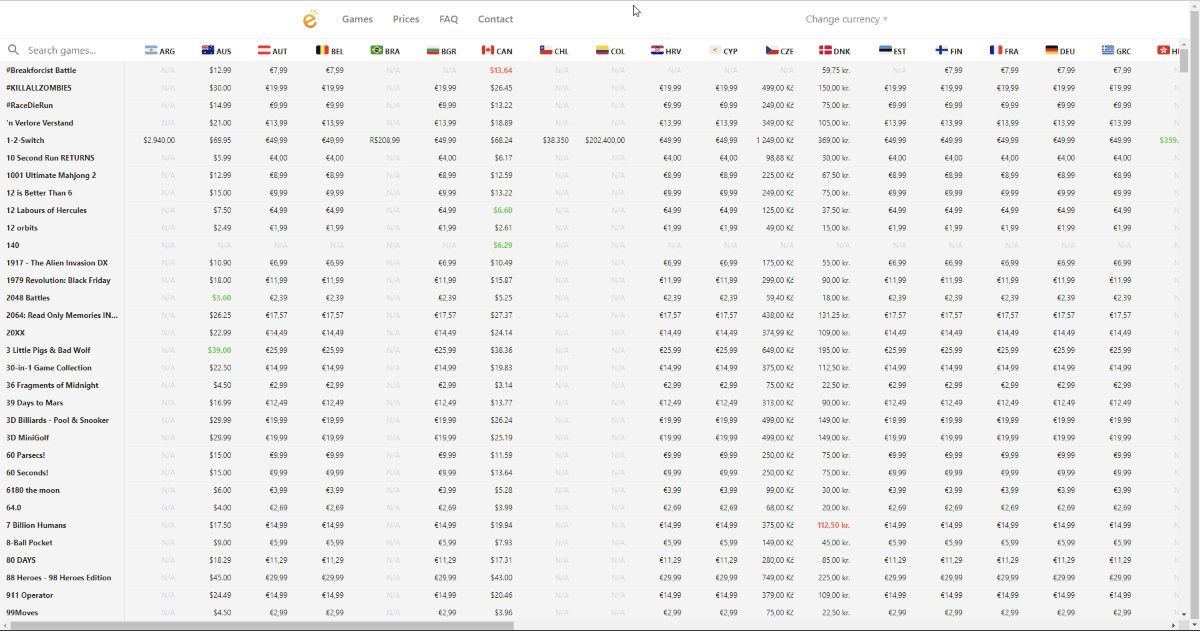The image size is (1200, 631).
Task: Select 1979 Revolution: Black Friday row
Action: pos(59,280)
